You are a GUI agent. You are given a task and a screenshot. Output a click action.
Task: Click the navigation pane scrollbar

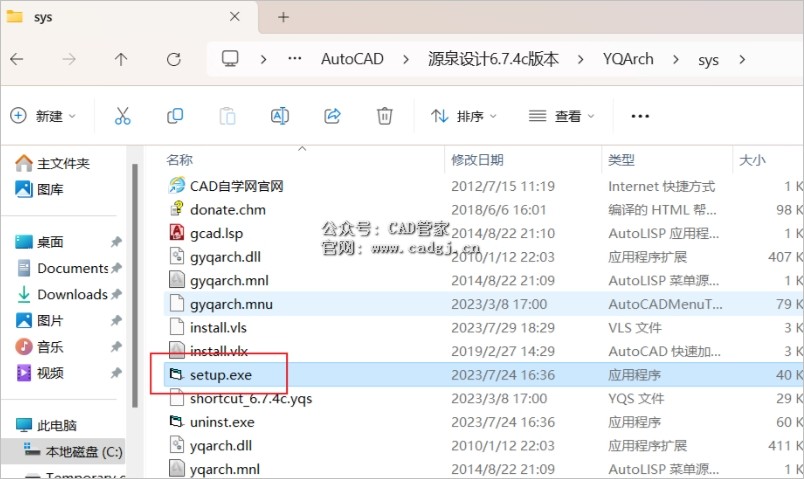coord(135,286)
